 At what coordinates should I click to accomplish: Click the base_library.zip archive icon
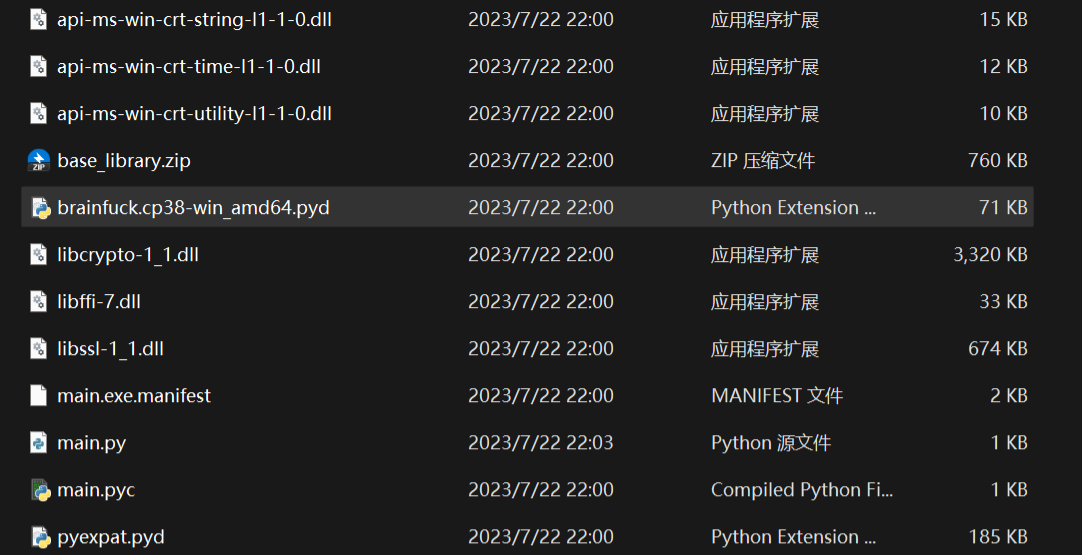coord(39,160)
